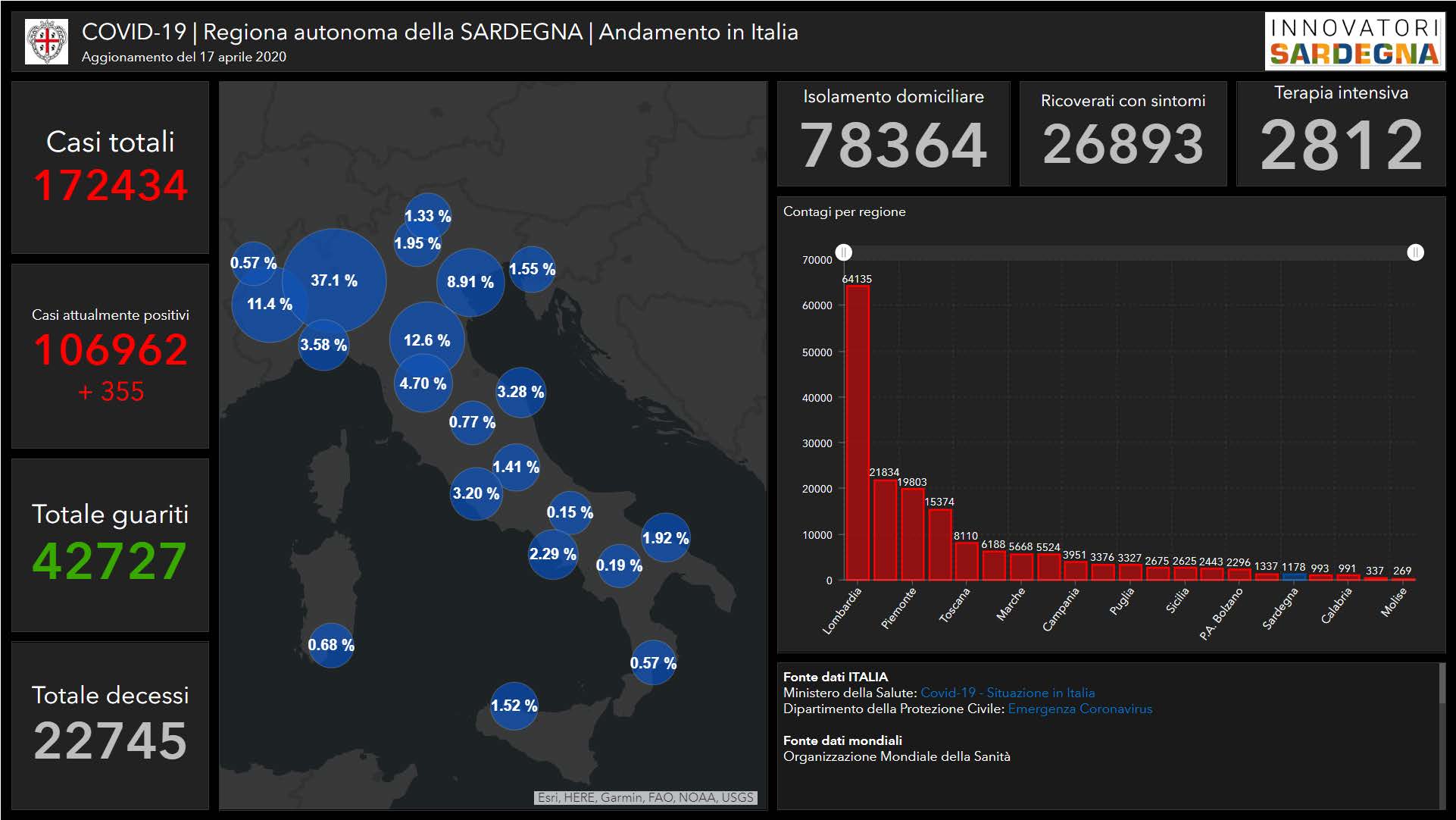Open the Emergenza Coronavirus link
The height and width of the screenshot is (820, 1456).
point(1080,709)
